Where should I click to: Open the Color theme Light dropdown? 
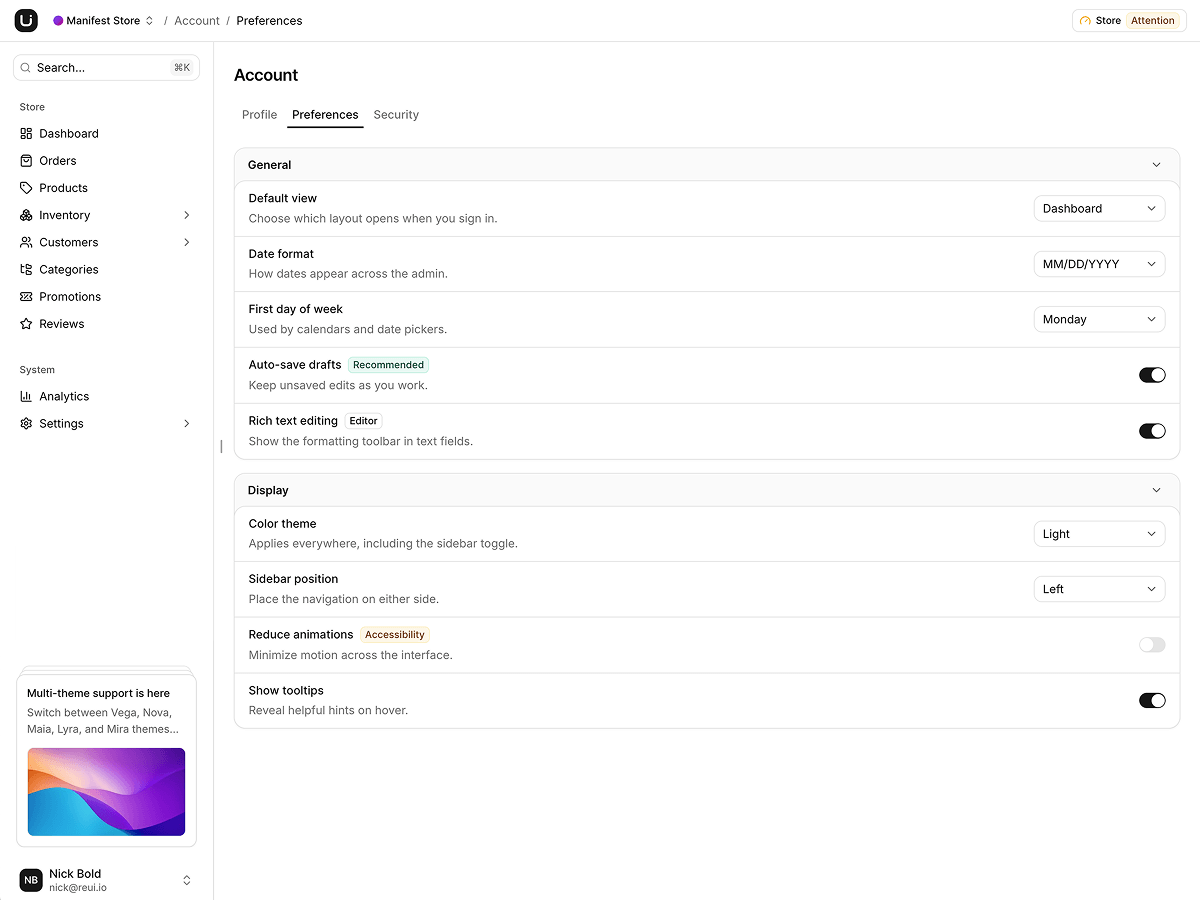coord(1099,534)
